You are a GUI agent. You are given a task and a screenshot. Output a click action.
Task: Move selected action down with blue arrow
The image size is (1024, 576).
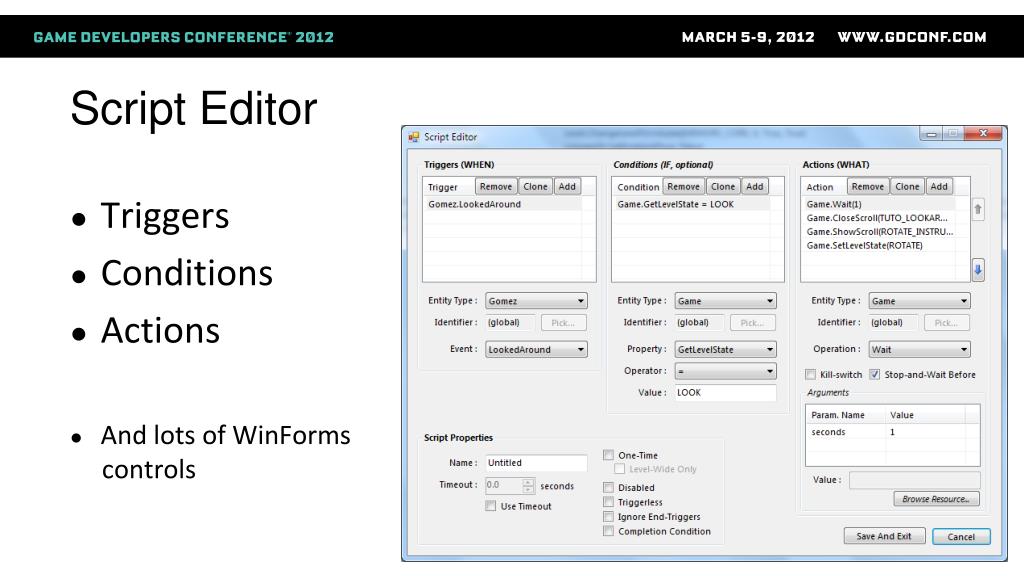[978, 269]
